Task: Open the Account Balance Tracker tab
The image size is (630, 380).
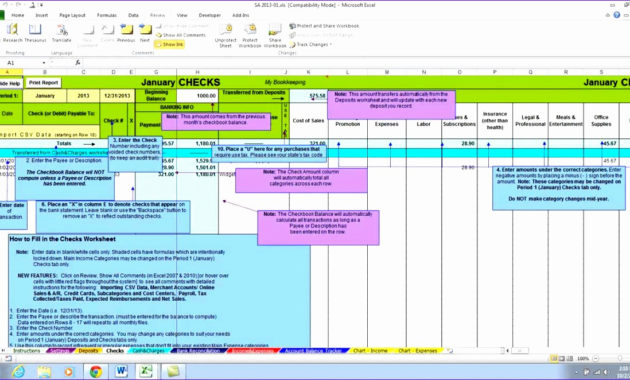Action: click(313, 351)
